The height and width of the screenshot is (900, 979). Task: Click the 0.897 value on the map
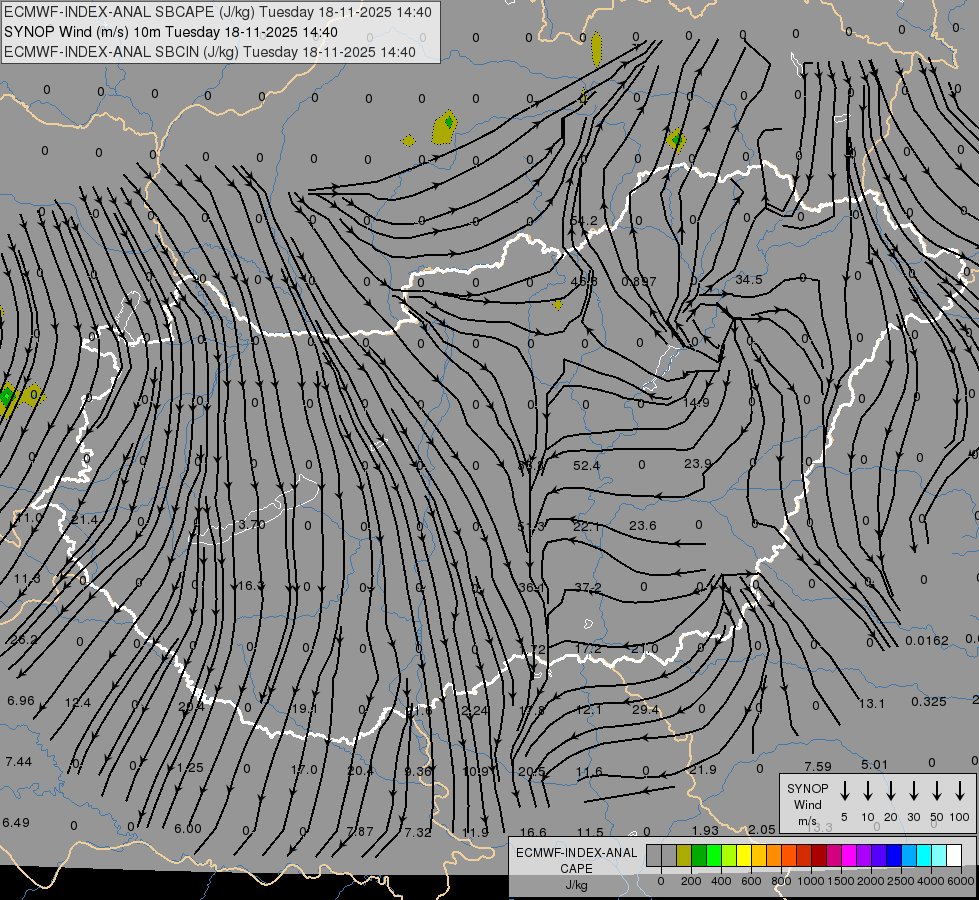tap(639, 281)
